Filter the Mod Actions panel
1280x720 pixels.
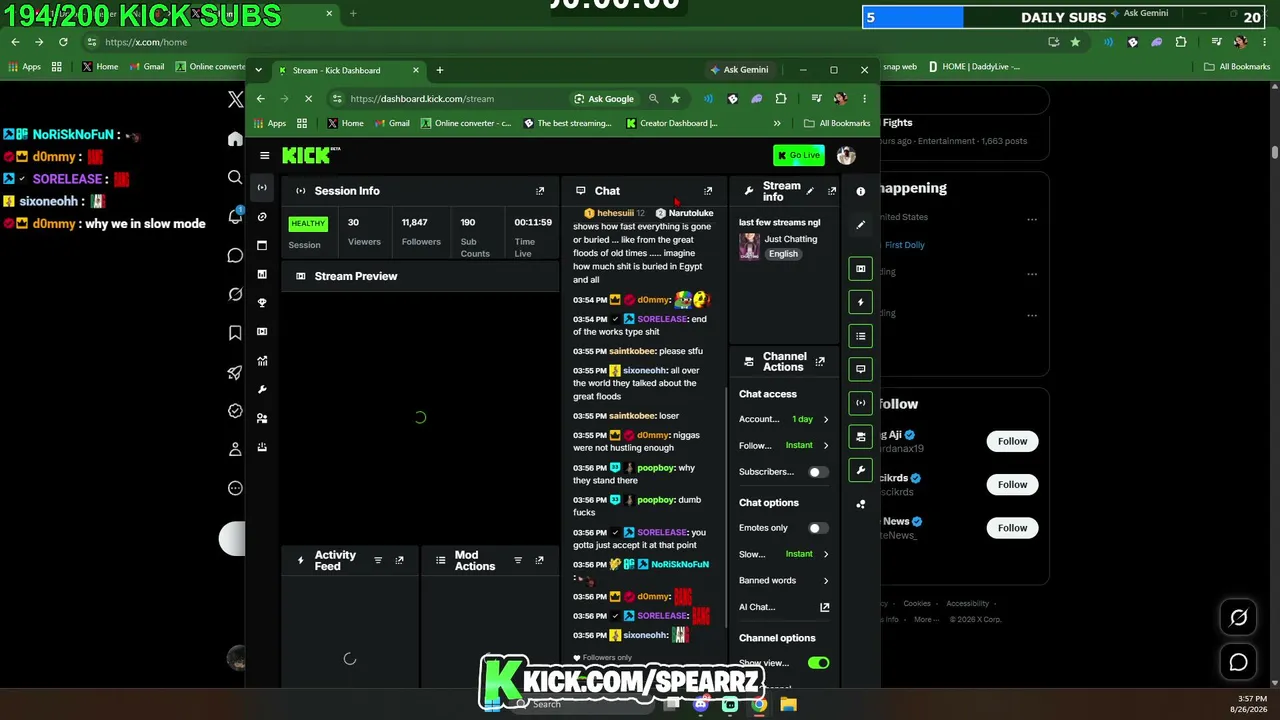pyautogui.click(x=518, y=560)
